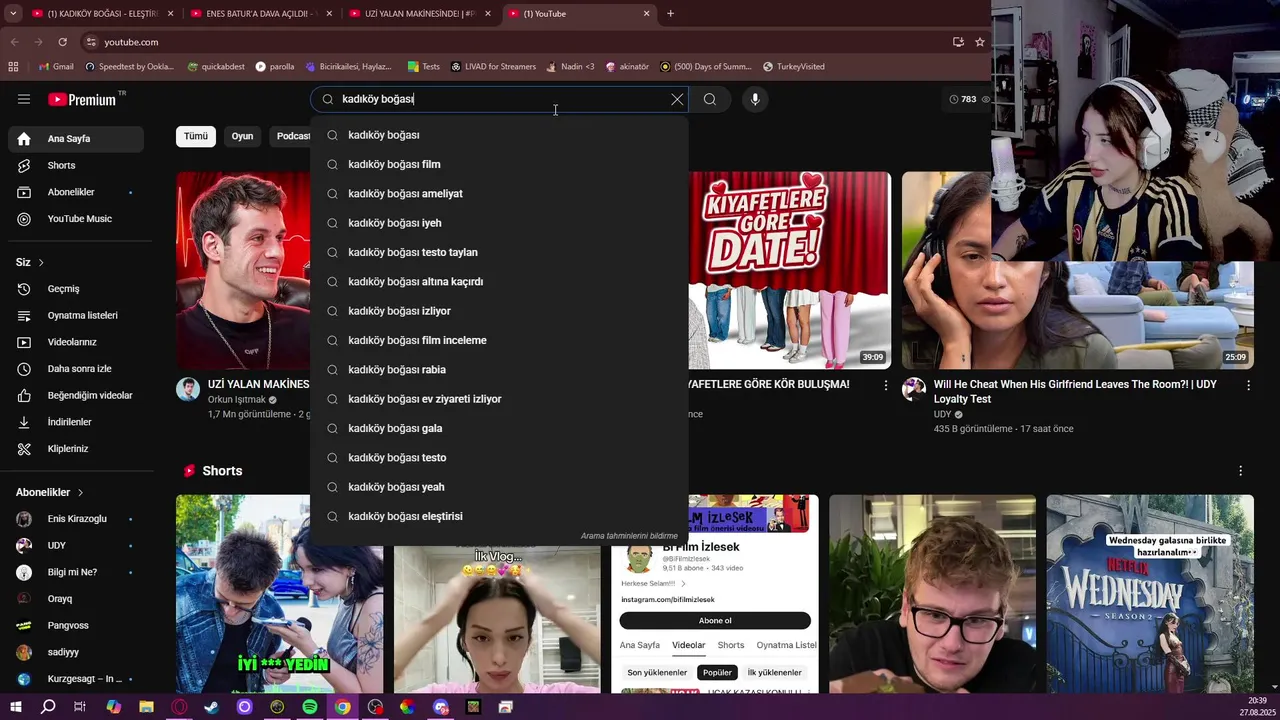Open Kliplerniz in sidebar
Screen dimensions: 1280x720
pyautogui.click(x=76, y=449)
